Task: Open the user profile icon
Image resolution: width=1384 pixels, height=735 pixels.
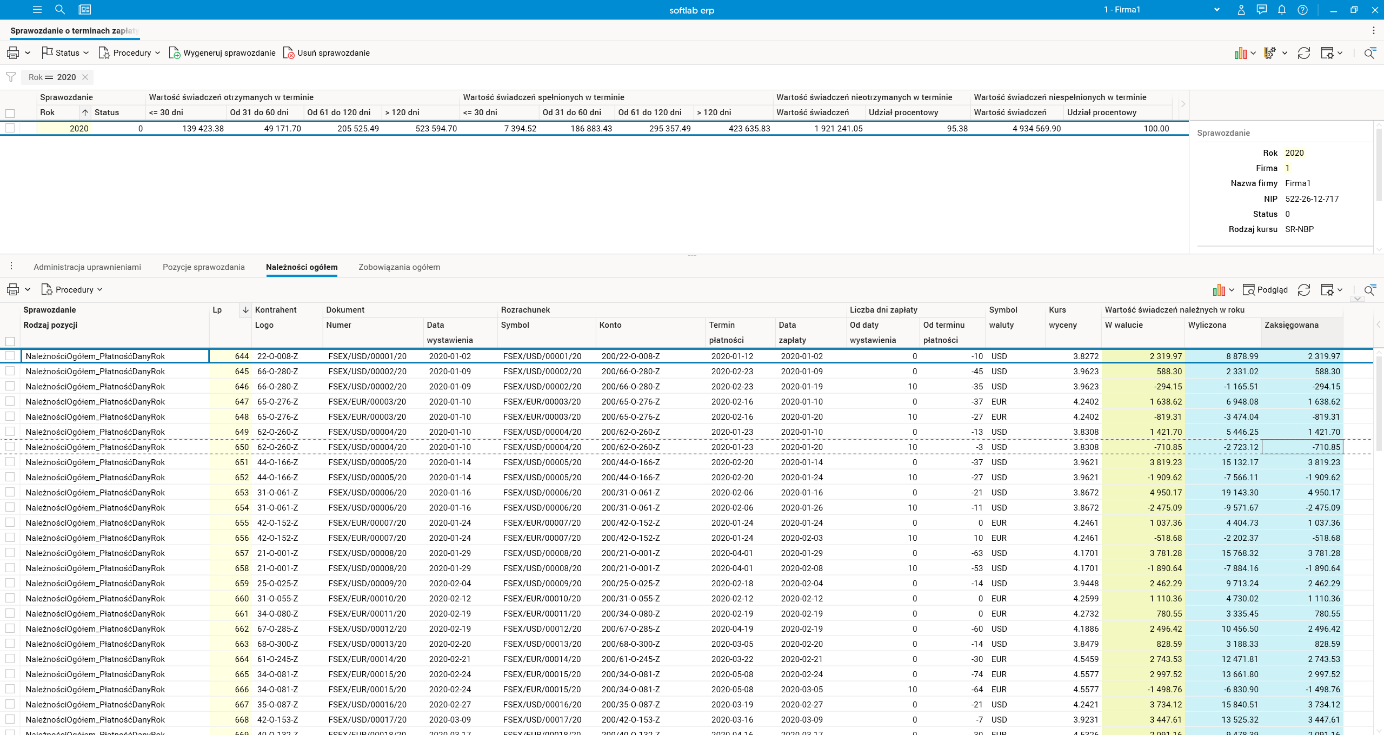Action: [1241, 9]
